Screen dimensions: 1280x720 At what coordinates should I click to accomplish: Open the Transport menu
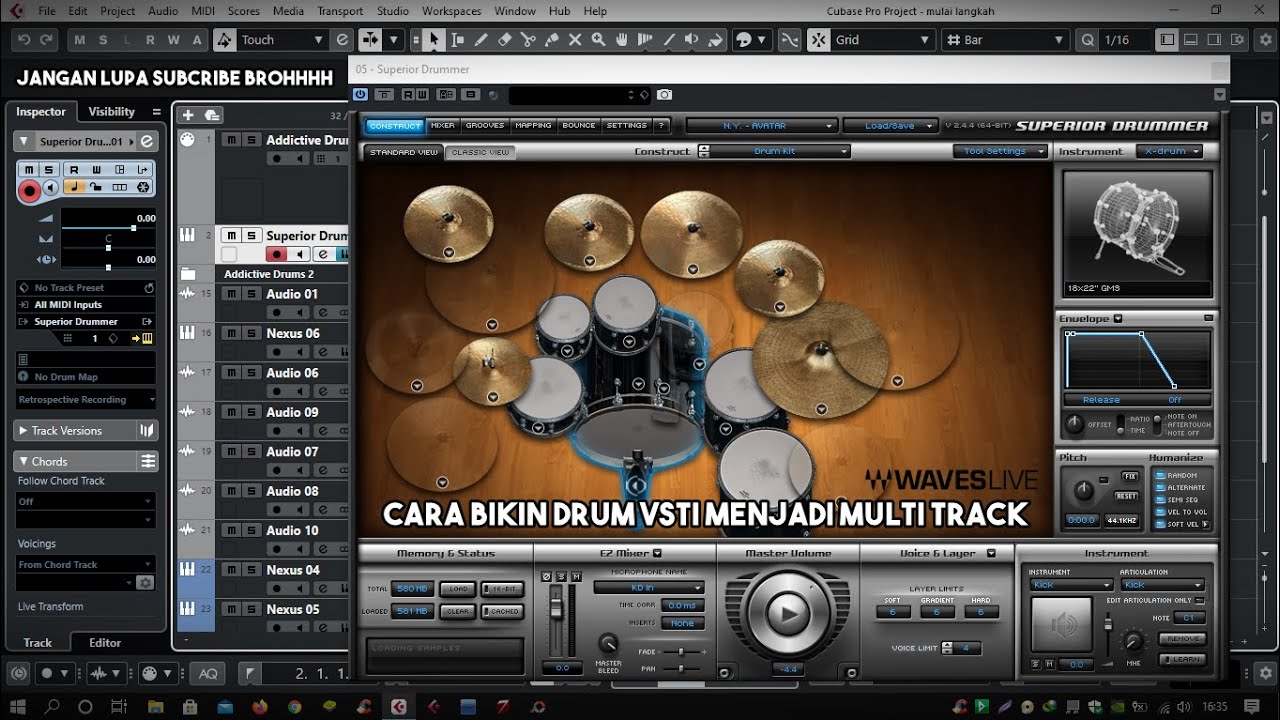click(x=340, y=11)
